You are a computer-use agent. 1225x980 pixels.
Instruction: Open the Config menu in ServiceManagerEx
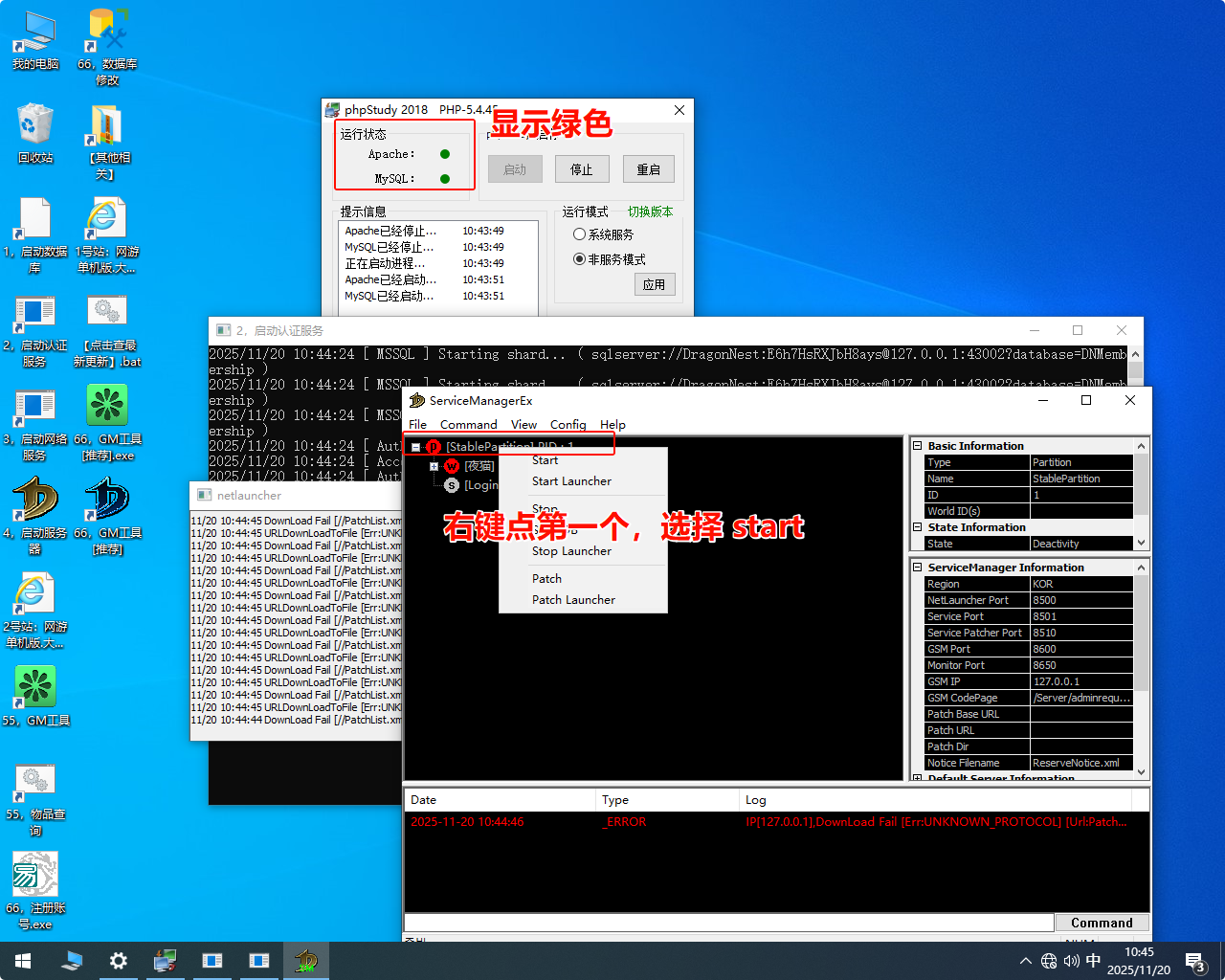point(568,424)
